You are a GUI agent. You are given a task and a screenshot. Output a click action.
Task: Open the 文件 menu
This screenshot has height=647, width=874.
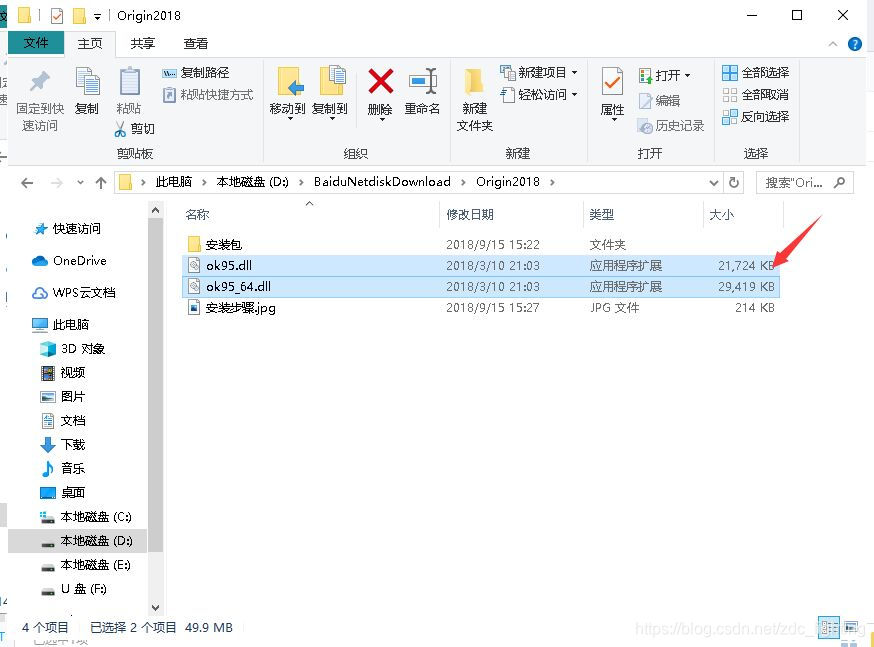pos(36,43)
